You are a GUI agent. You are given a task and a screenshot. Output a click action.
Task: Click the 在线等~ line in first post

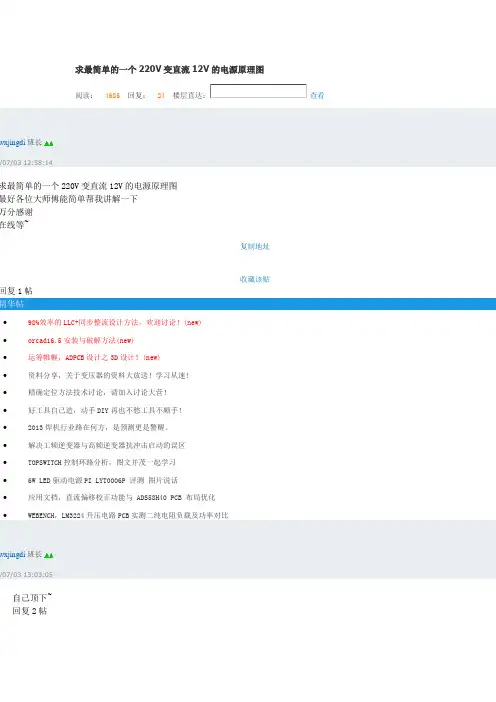tap(14, 225)
